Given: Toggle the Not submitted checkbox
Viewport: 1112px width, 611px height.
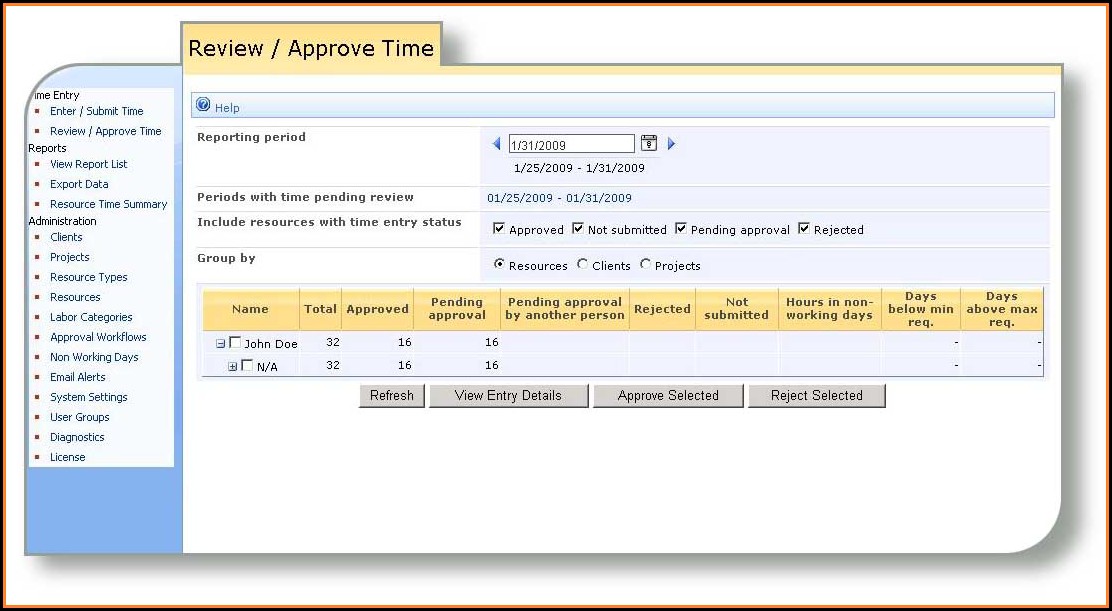Looking at the screenshot, I should pos(578,229).
